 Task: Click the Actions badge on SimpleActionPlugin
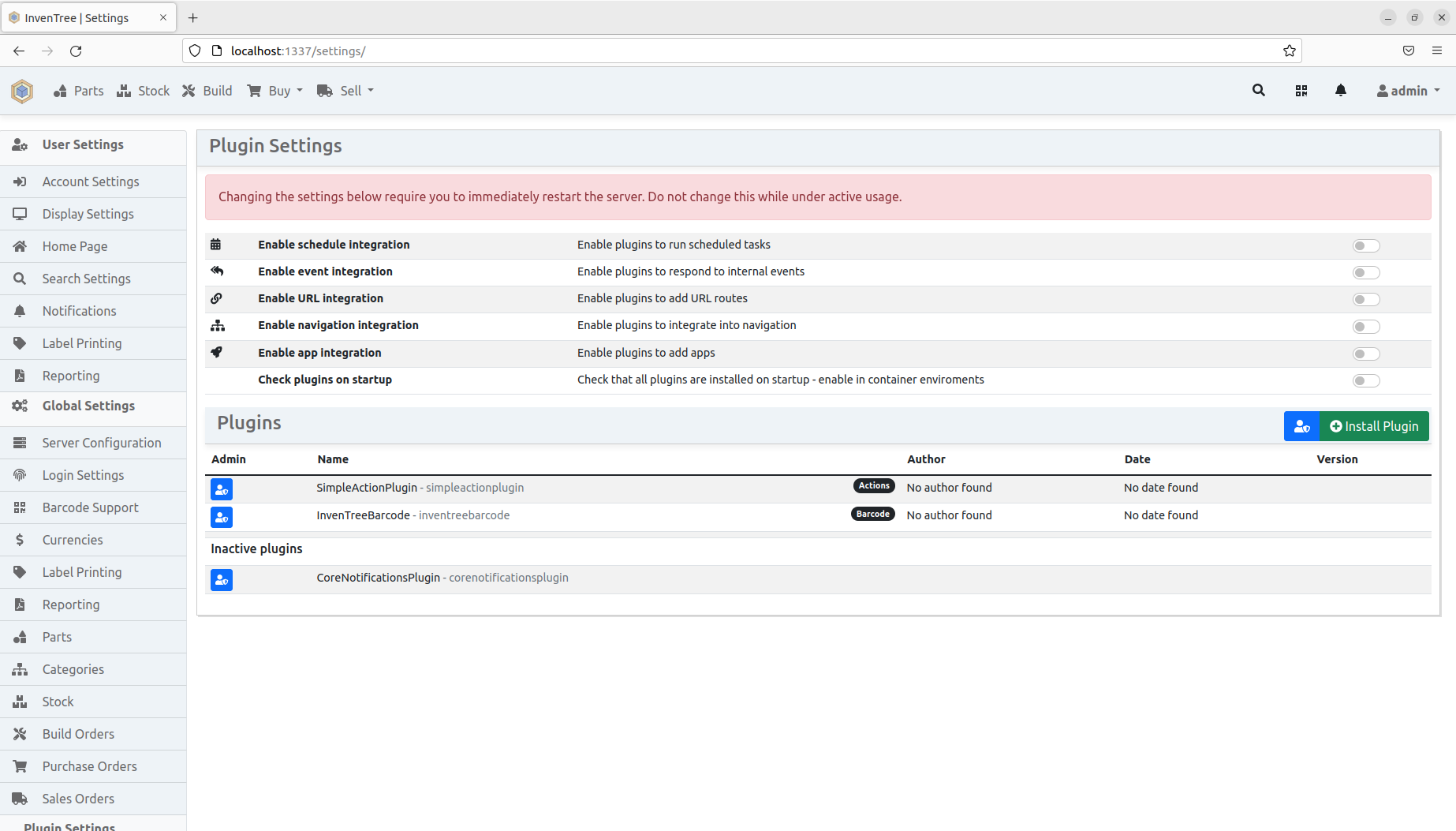(874, 486)
